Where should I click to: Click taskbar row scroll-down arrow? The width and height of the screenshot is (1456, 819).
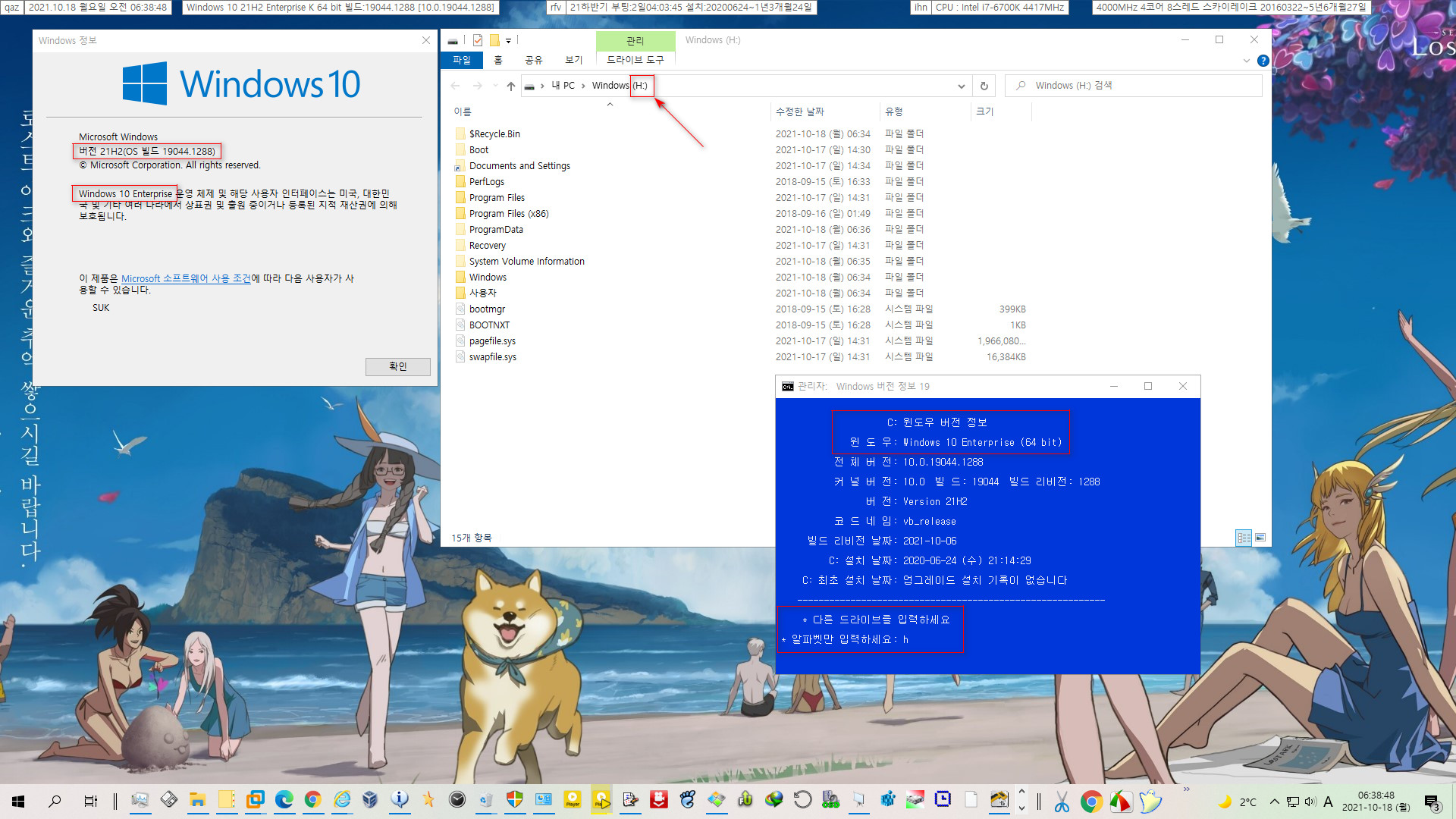1021,808
